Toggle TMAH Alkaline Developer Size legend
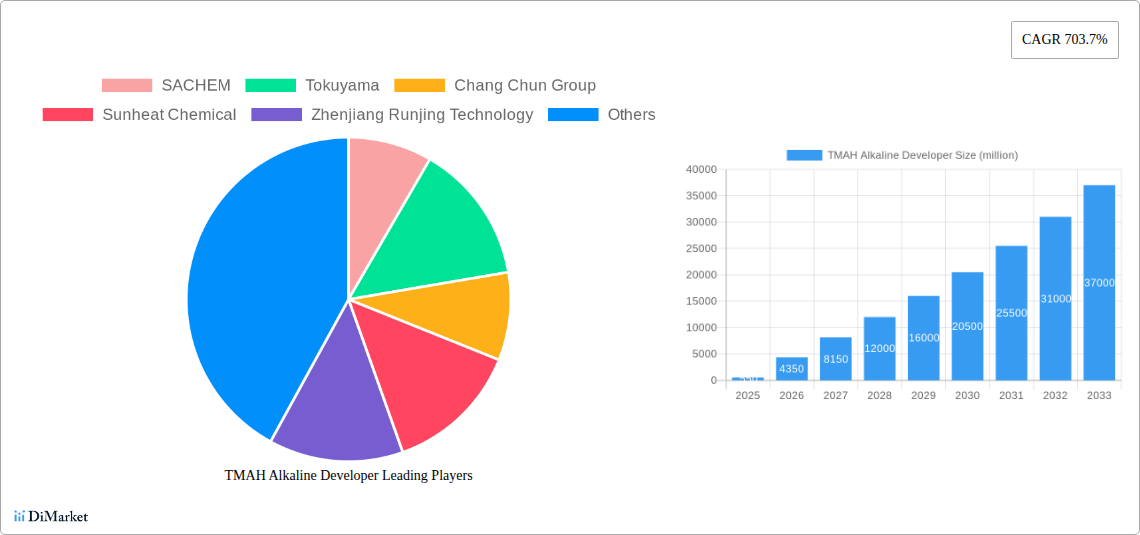Image resolution: width=1140 pixels, height=535 pixels. click(x=902, y=155)
